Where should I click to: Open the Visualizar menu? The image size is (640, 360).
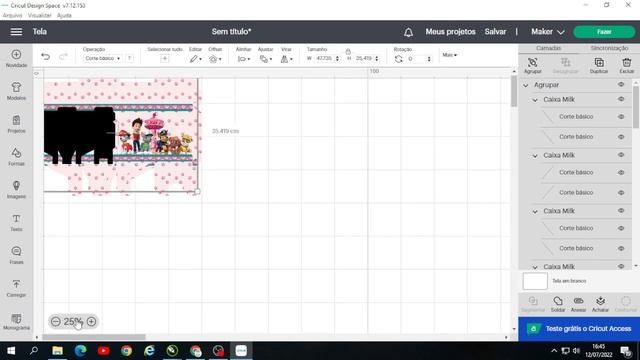tap(40, 16)
